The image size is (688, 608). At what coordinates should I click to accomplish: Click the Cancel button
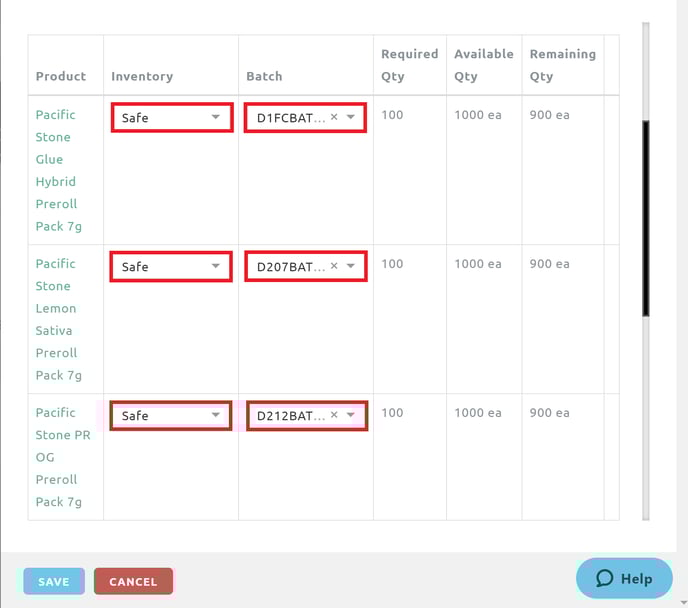click(133, 581)
